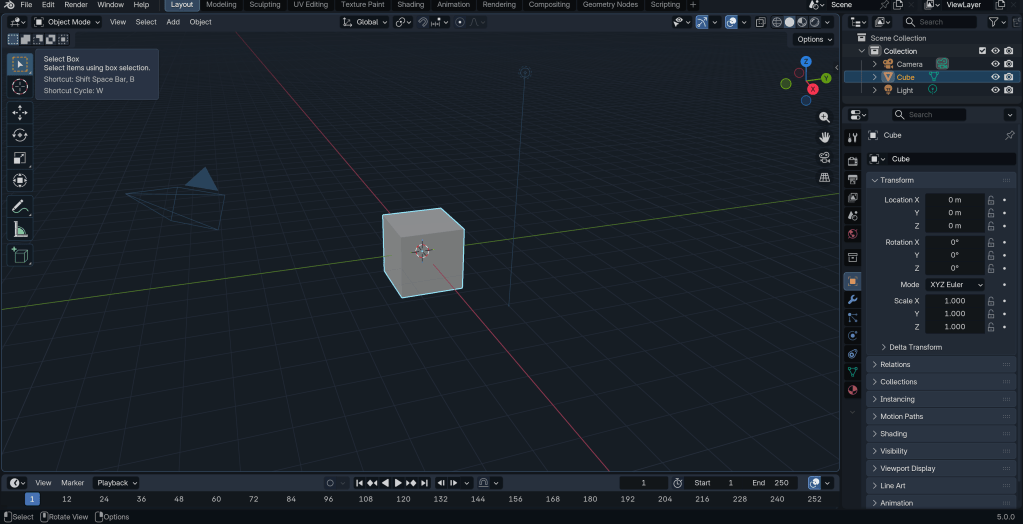Image resolution: width=1023 pixels, height=524 pixels.
Task: Switch to the Sculpting workspace tab
Action: click(x=265, y=5)
